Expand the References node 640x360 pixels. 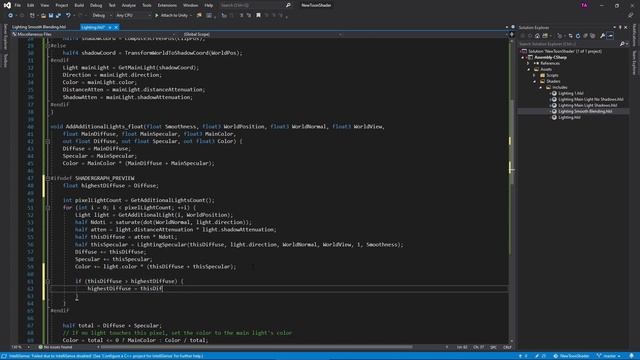(x=529, y=63)
